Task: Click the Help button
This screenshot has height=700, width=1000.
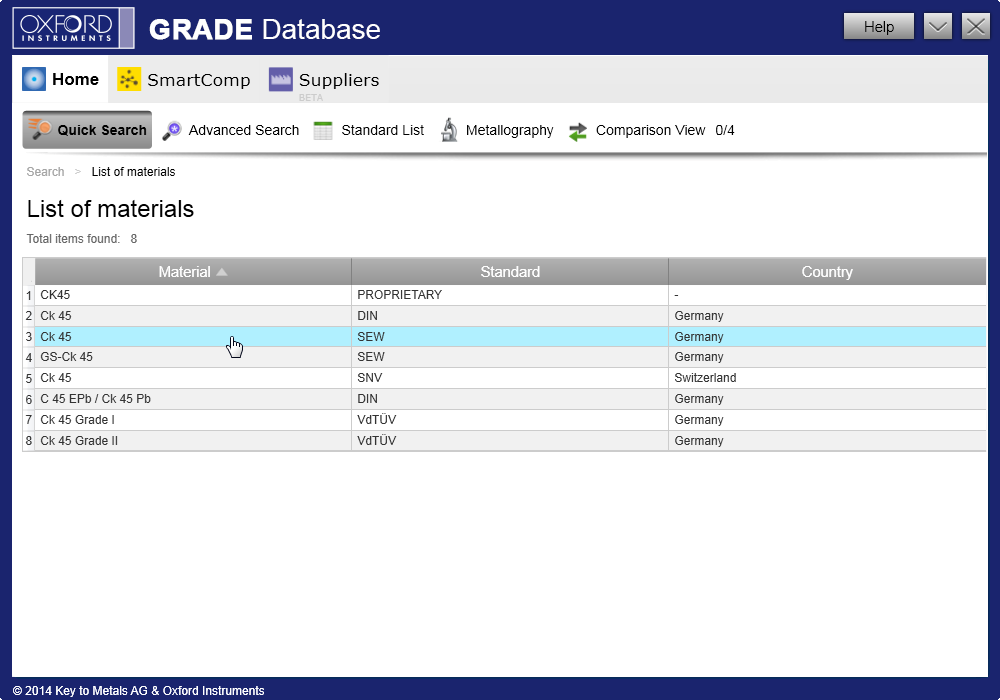Action: point(878,27)
